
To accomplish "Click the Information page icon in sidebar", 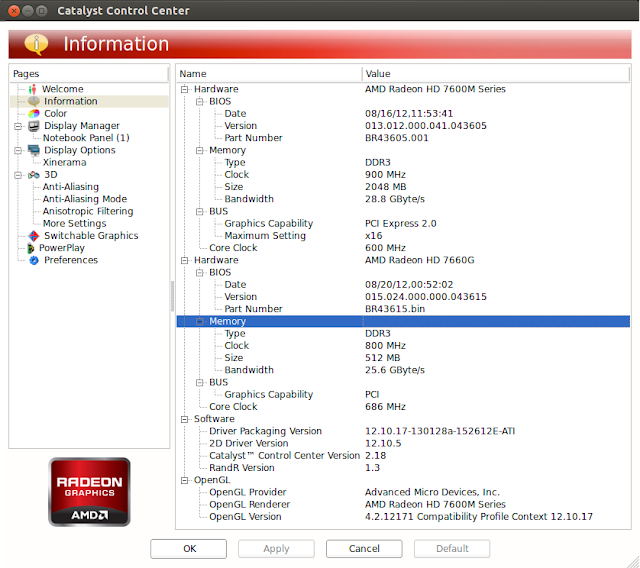I will 33,101.
